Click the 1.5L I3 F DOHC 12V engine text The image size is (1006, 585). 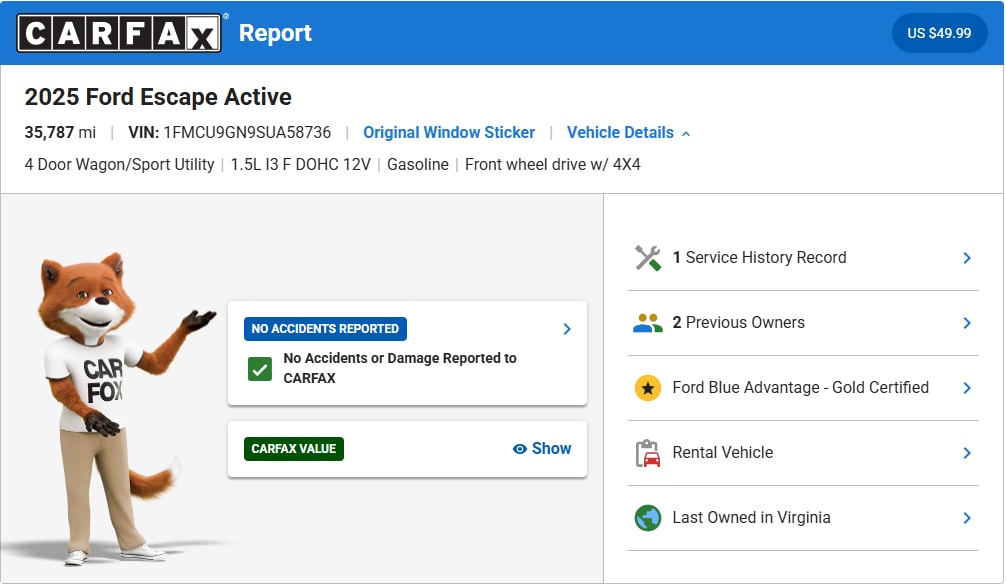[301, 165]
